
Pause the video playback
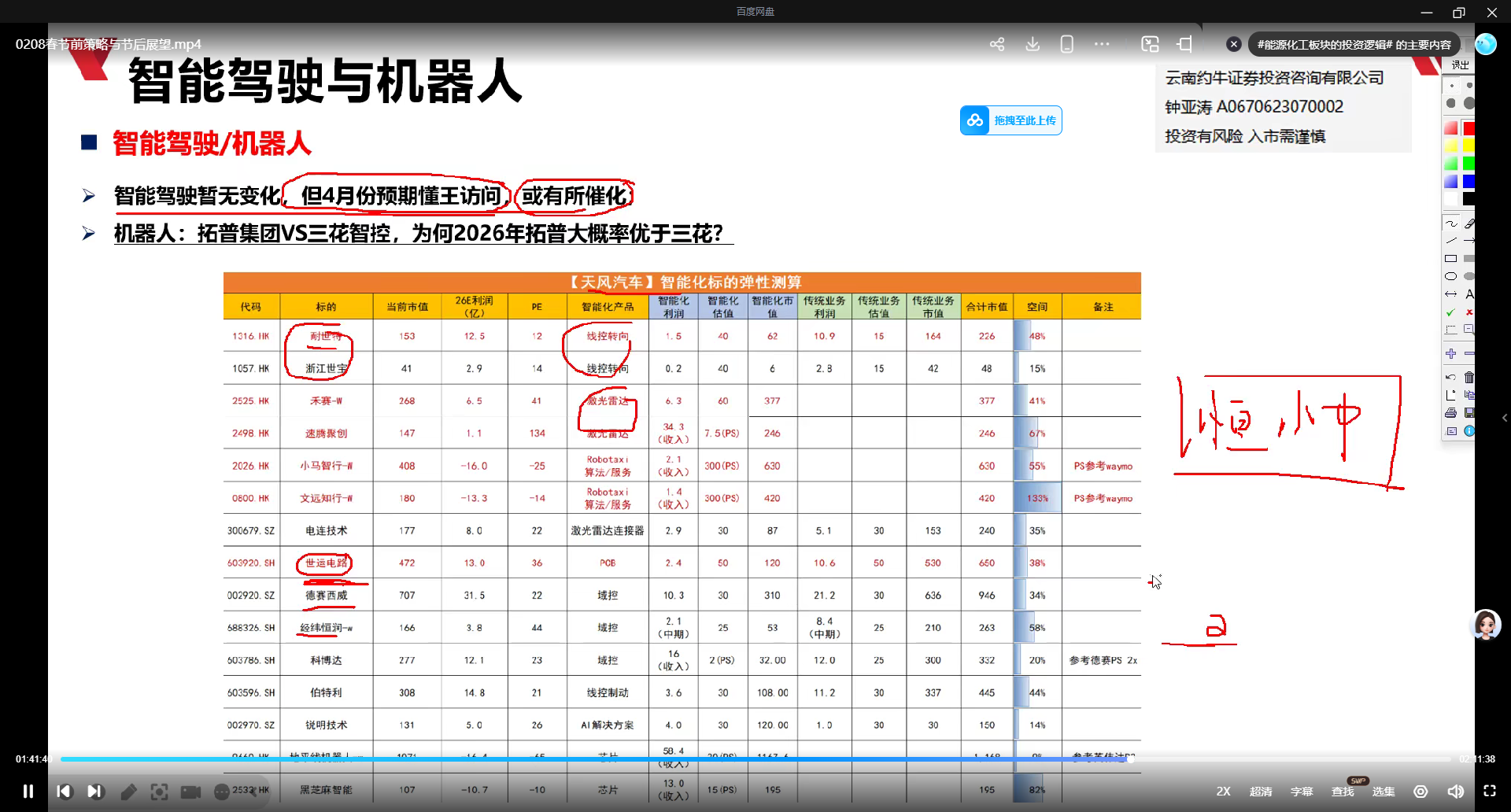(x=28, y=791)
